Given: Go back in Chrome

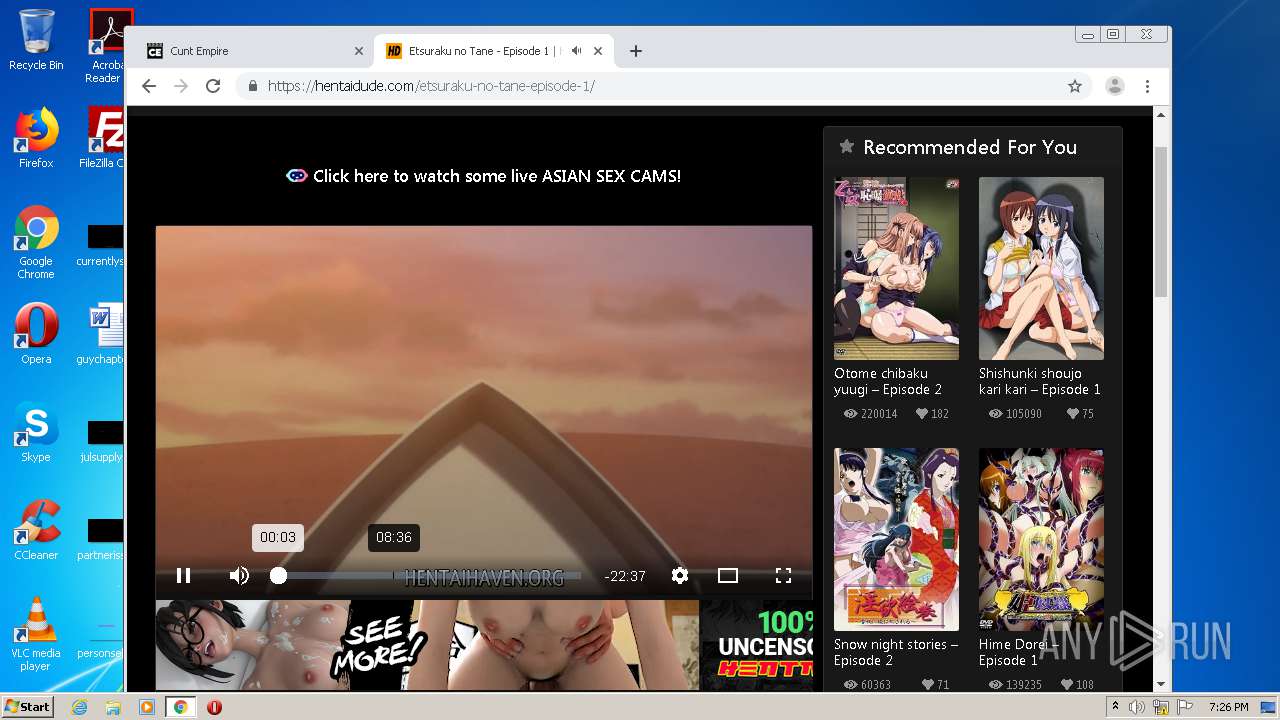Looking at the screenshot, I should pos(149,86).
